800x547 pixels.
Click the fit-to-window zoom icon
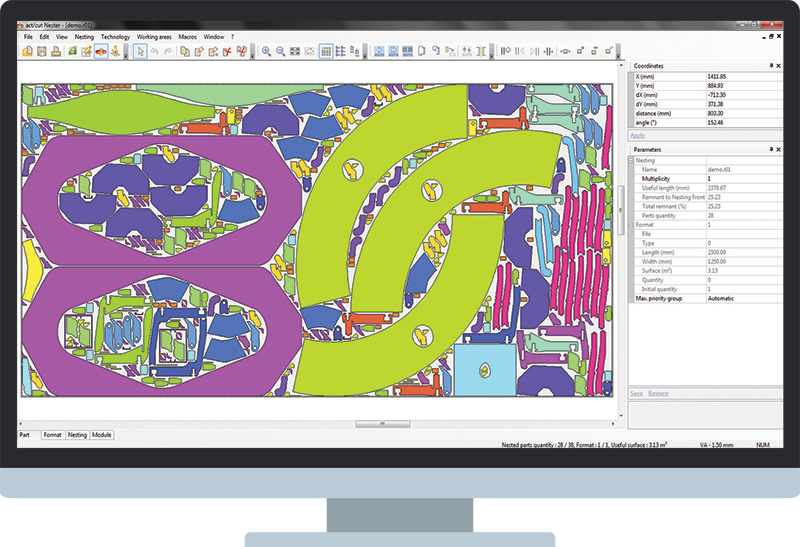tap(295, 51)
